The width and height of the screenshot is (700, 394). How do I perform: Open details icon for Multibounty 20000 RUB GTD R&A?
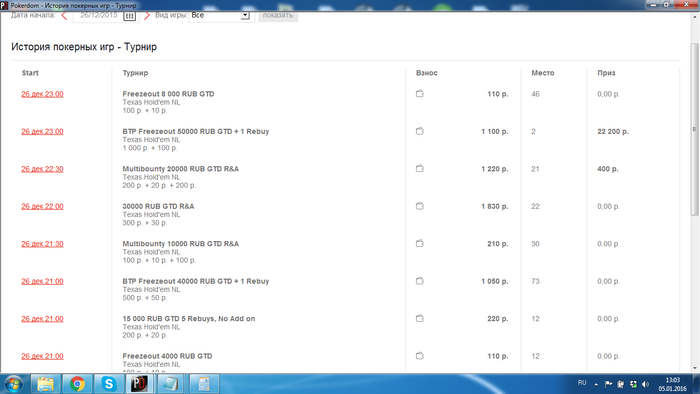tap(420, 169)
